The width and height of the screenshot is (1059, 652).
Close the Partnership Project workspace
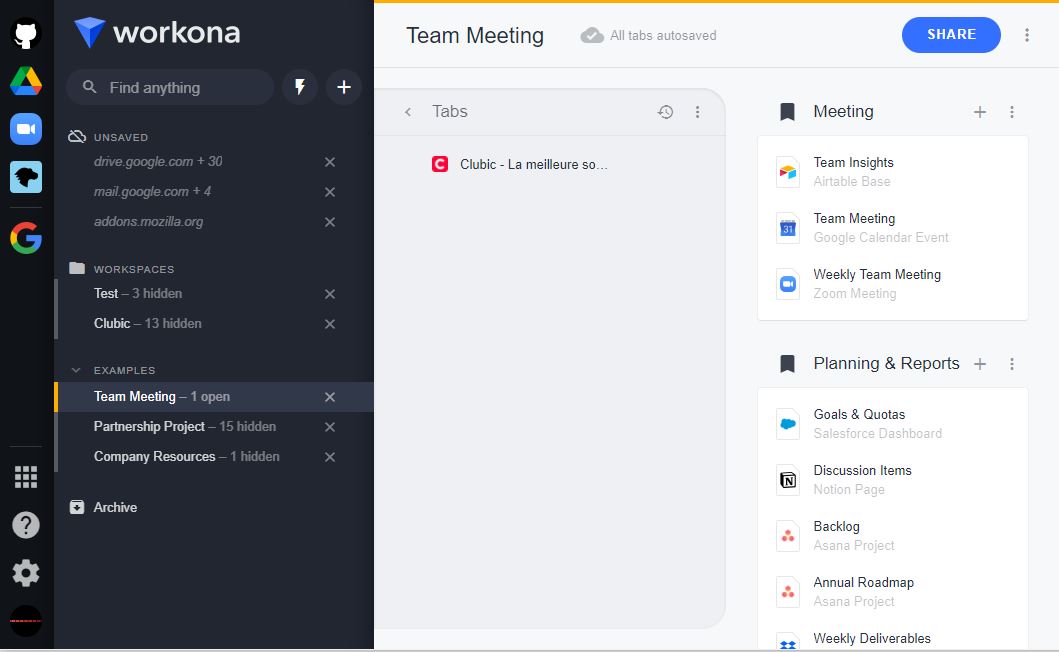point(330,427)
